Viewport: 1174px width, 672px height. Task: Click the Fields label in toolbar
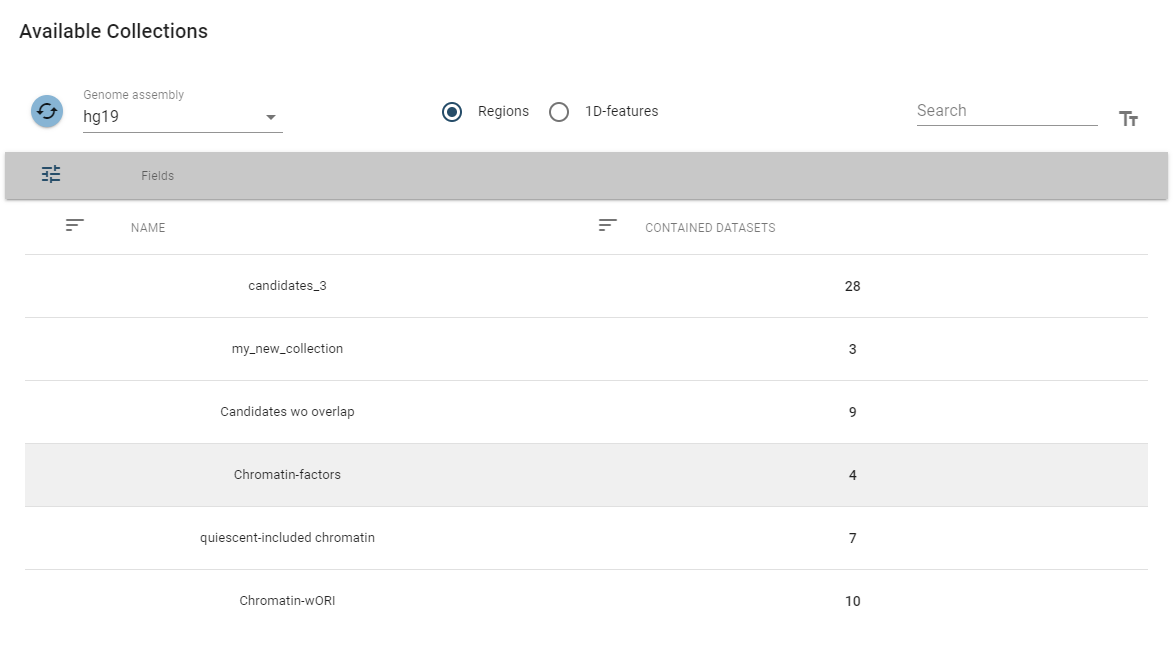tap(157, 176)
